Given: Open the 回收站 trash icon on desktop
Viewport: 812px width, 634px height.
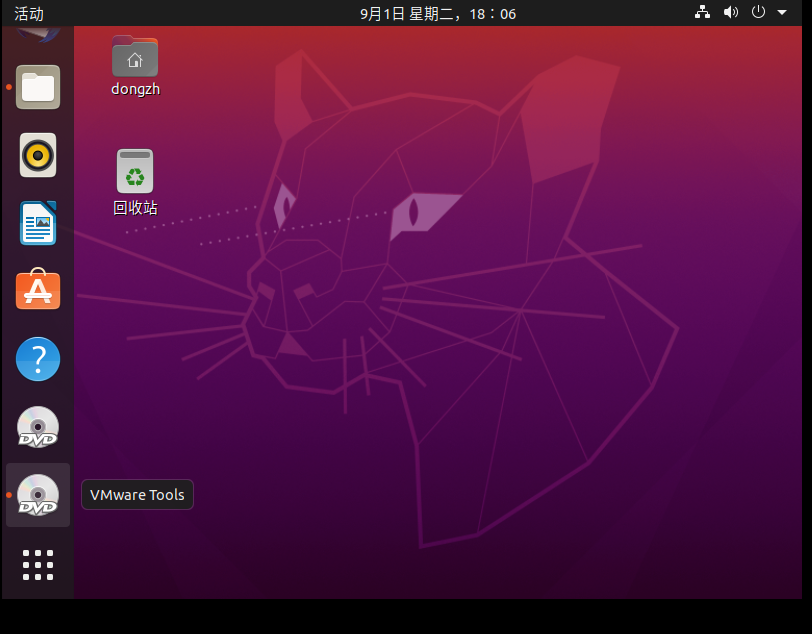Looking at the screenshot, I should [135, 171].
